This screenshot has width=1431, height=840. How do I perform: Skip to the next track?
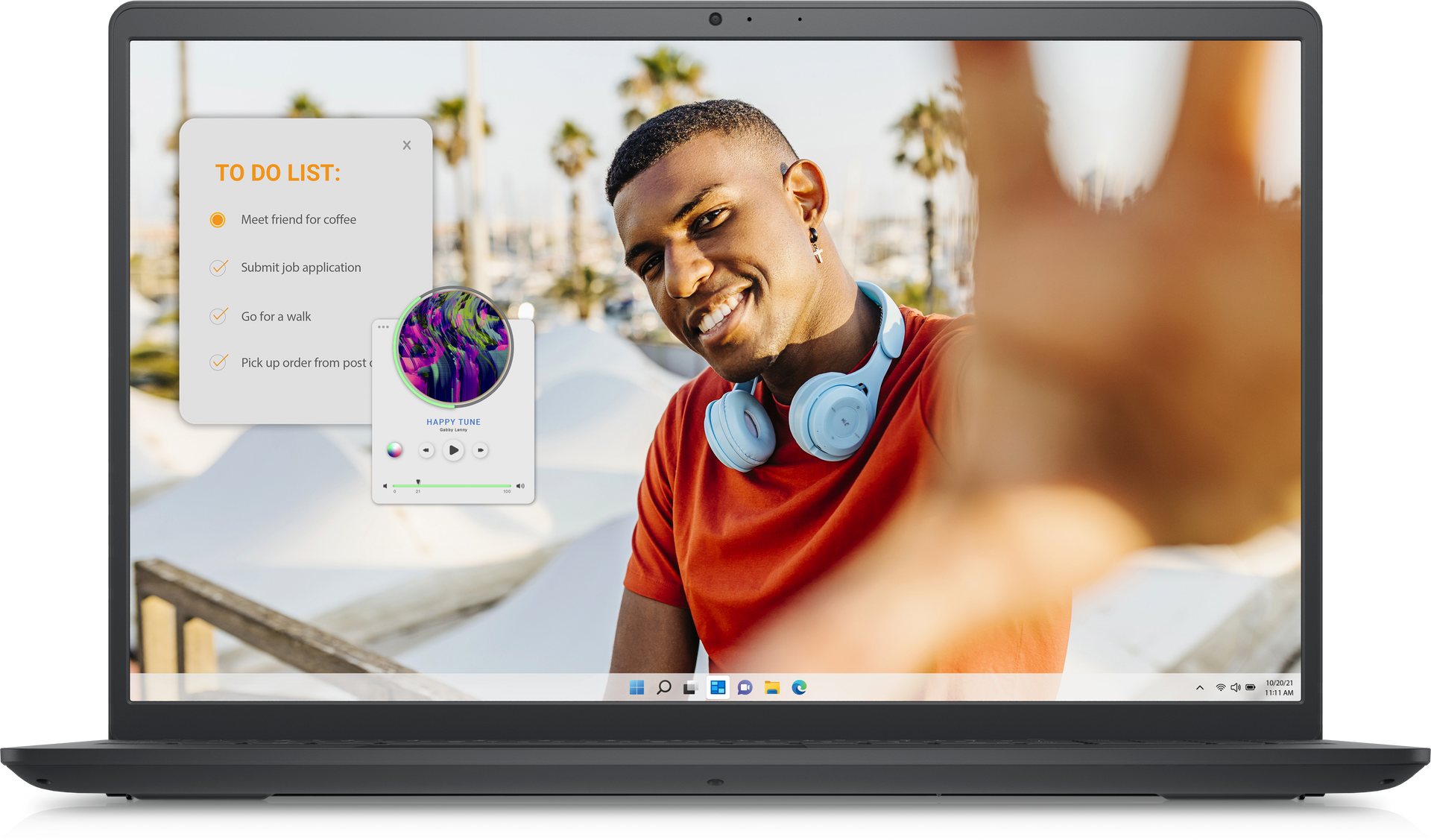(481, 450)
